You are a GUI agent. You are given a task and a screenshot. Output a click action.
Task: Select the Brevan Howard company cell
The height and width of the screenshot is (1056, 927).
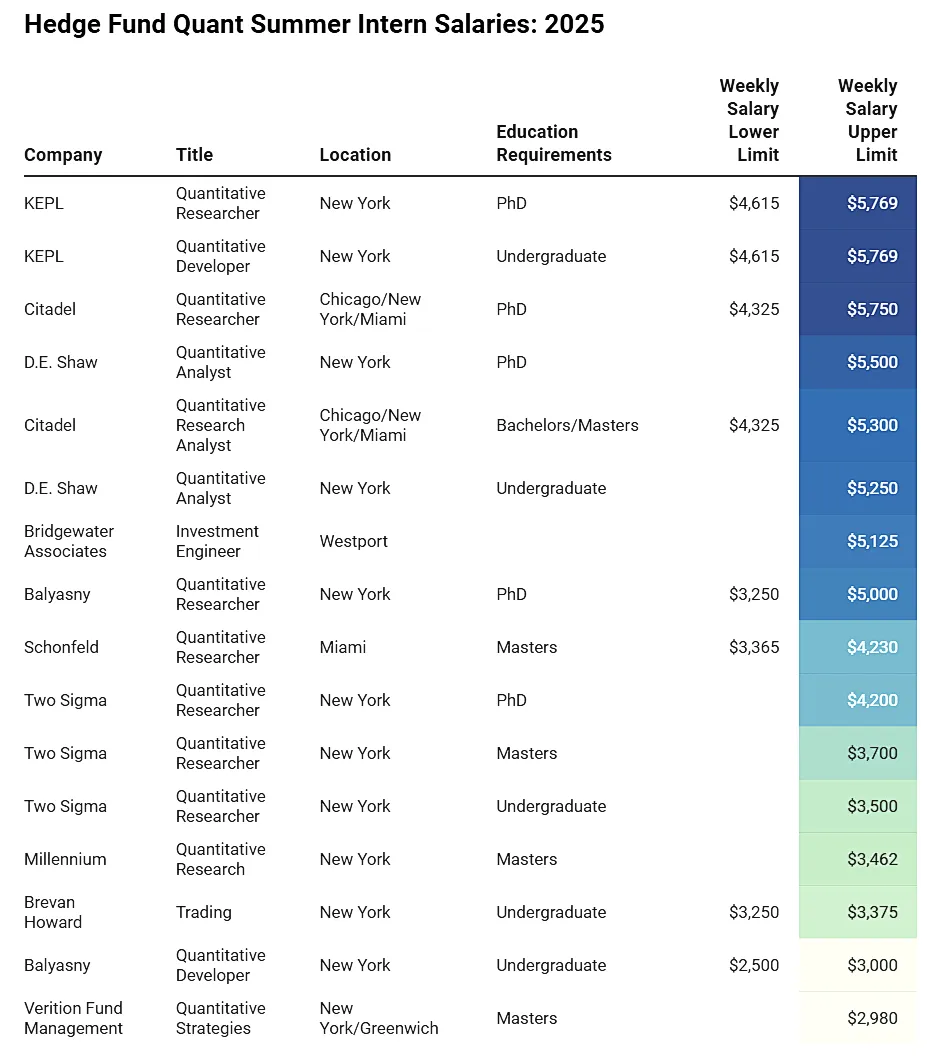[53, 913]
